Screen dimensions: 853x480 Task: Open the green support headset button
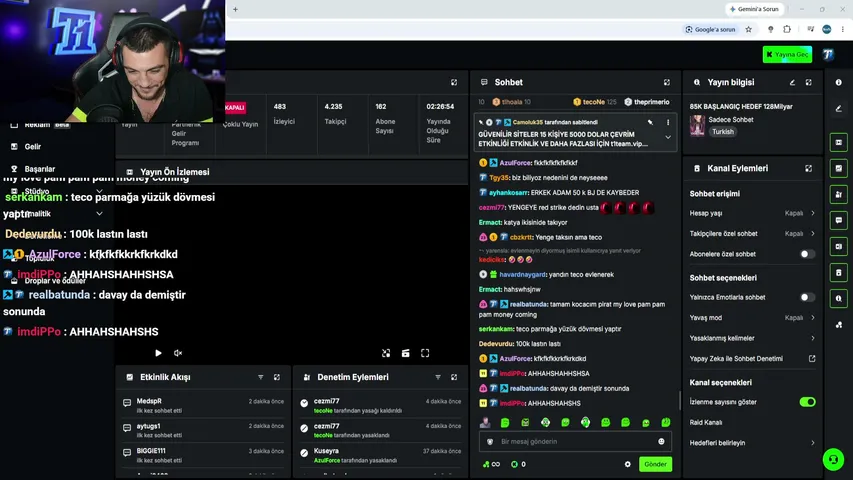tap(833, 459)
